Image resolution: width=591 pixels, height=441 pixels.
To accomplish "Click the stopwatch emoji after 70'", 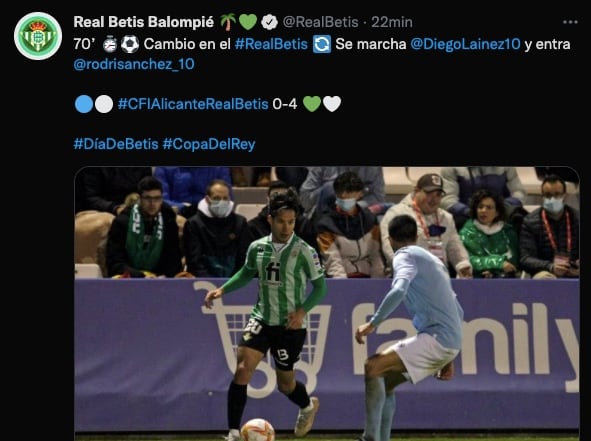I will point(110,44).
